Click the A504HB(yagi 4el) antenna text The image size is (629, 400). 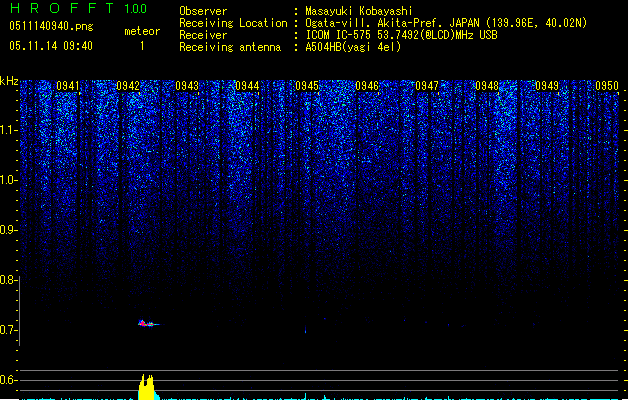click(353, 47)
